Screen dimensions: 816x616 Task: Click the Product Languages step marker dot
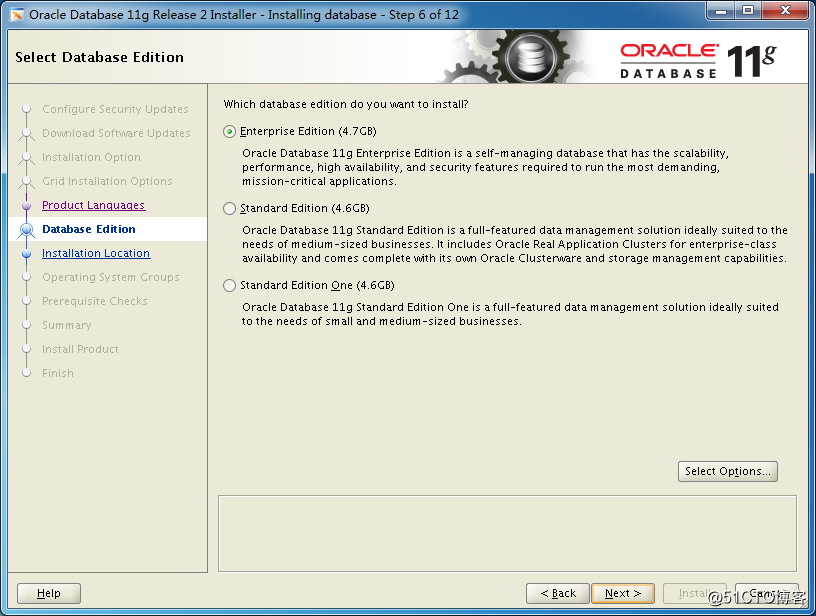click(27, 206)
